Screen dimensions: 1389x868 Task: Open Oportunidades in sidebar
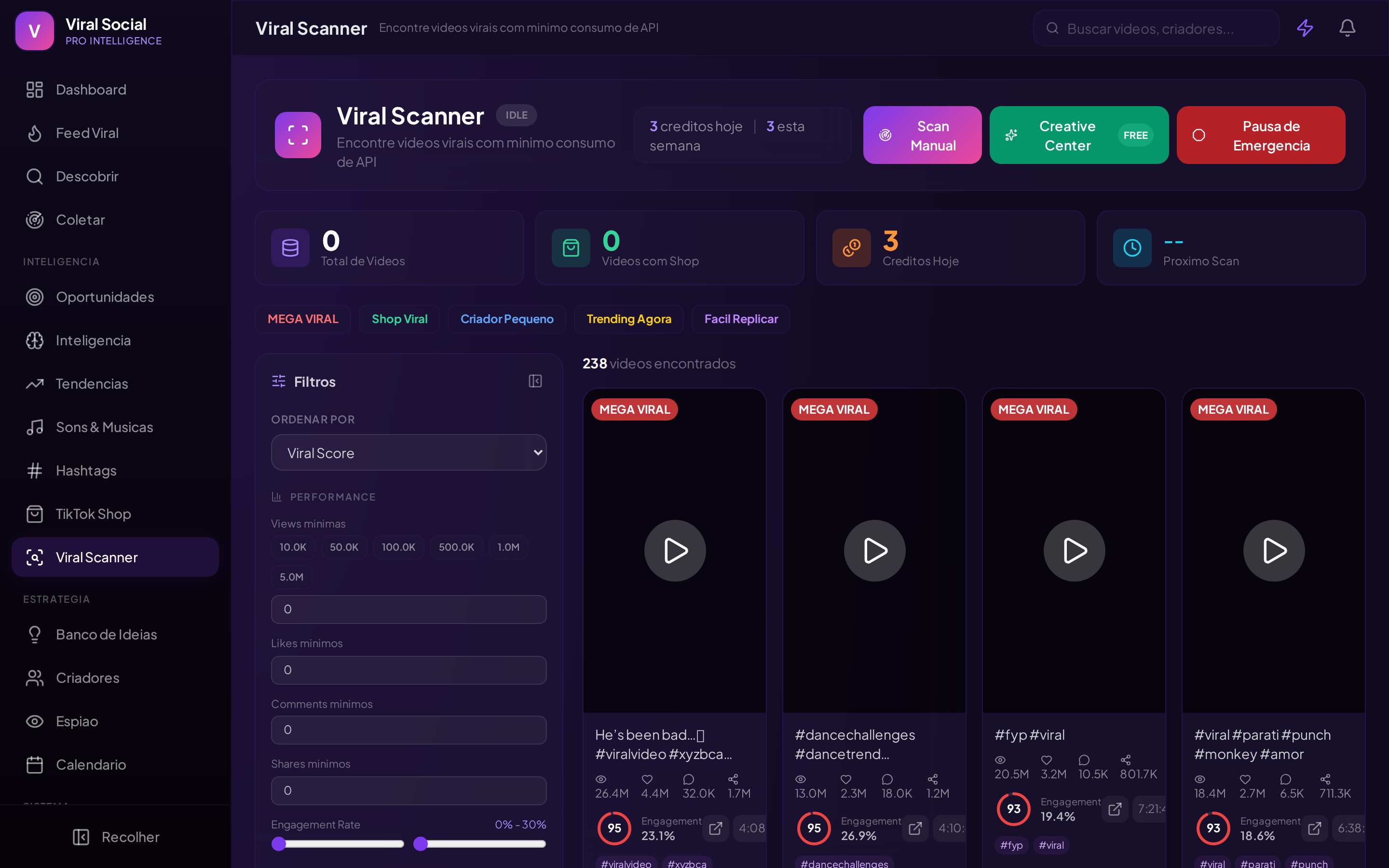click(115, 297)
